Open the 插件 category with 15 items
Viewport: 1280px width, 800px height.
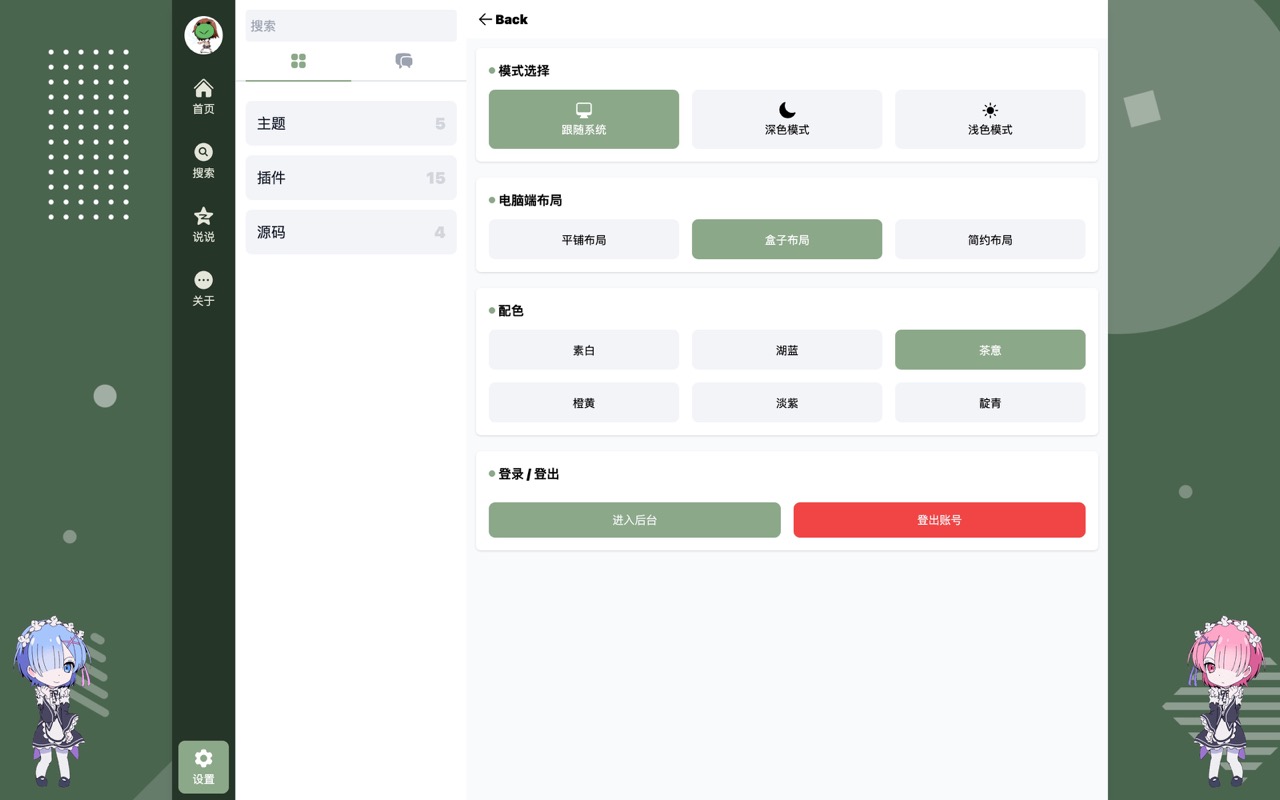pyautogui.click(x=351, y=178)
